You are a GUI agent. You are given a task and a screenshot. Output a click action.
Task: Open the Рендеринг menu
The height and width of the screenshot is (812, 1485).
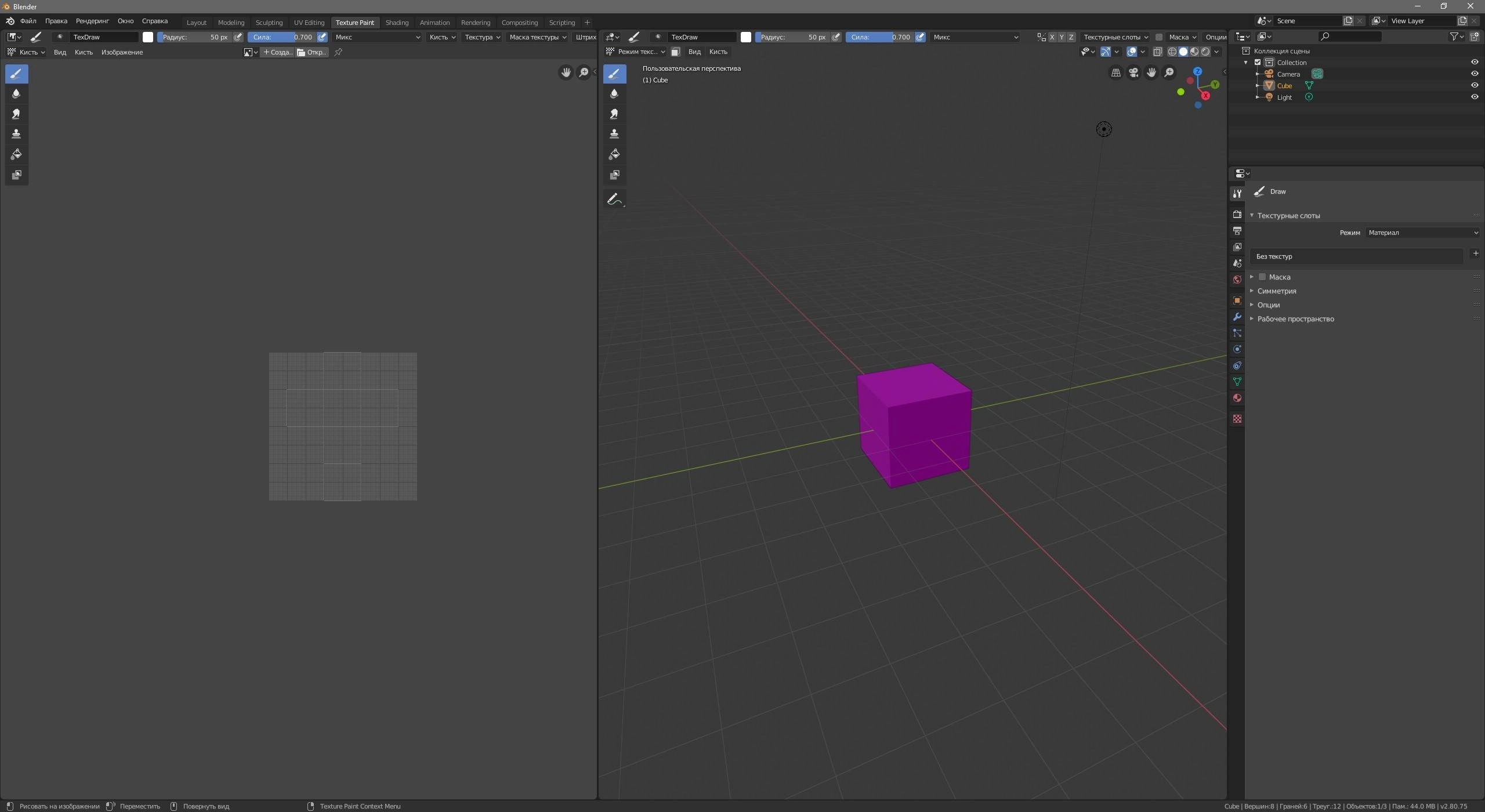92,21
